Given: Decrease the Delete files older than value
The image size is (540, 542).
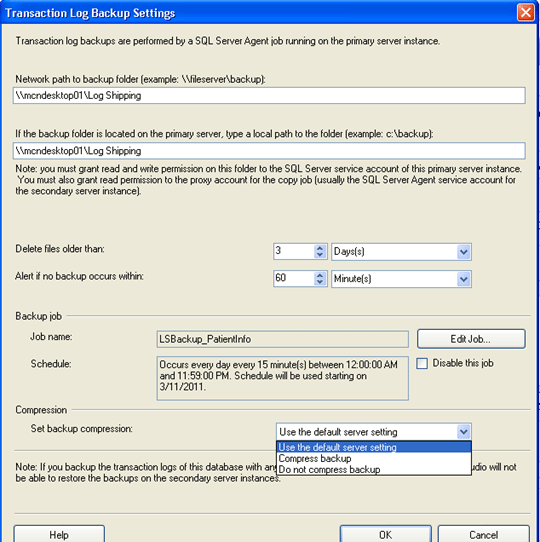Looking at the screenshot, I should 320,255.
